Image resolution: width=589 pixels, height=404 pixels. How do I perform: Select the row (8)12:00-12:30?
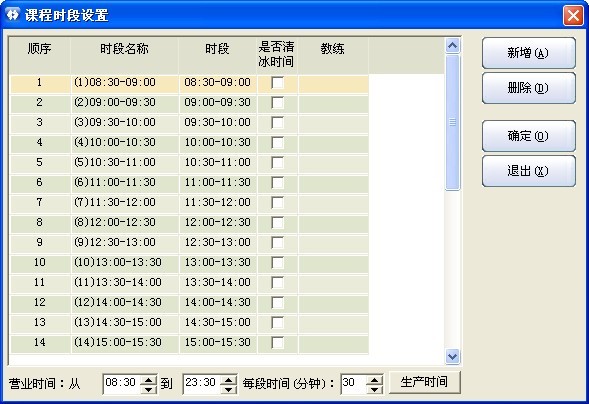(x=189, y=222)
